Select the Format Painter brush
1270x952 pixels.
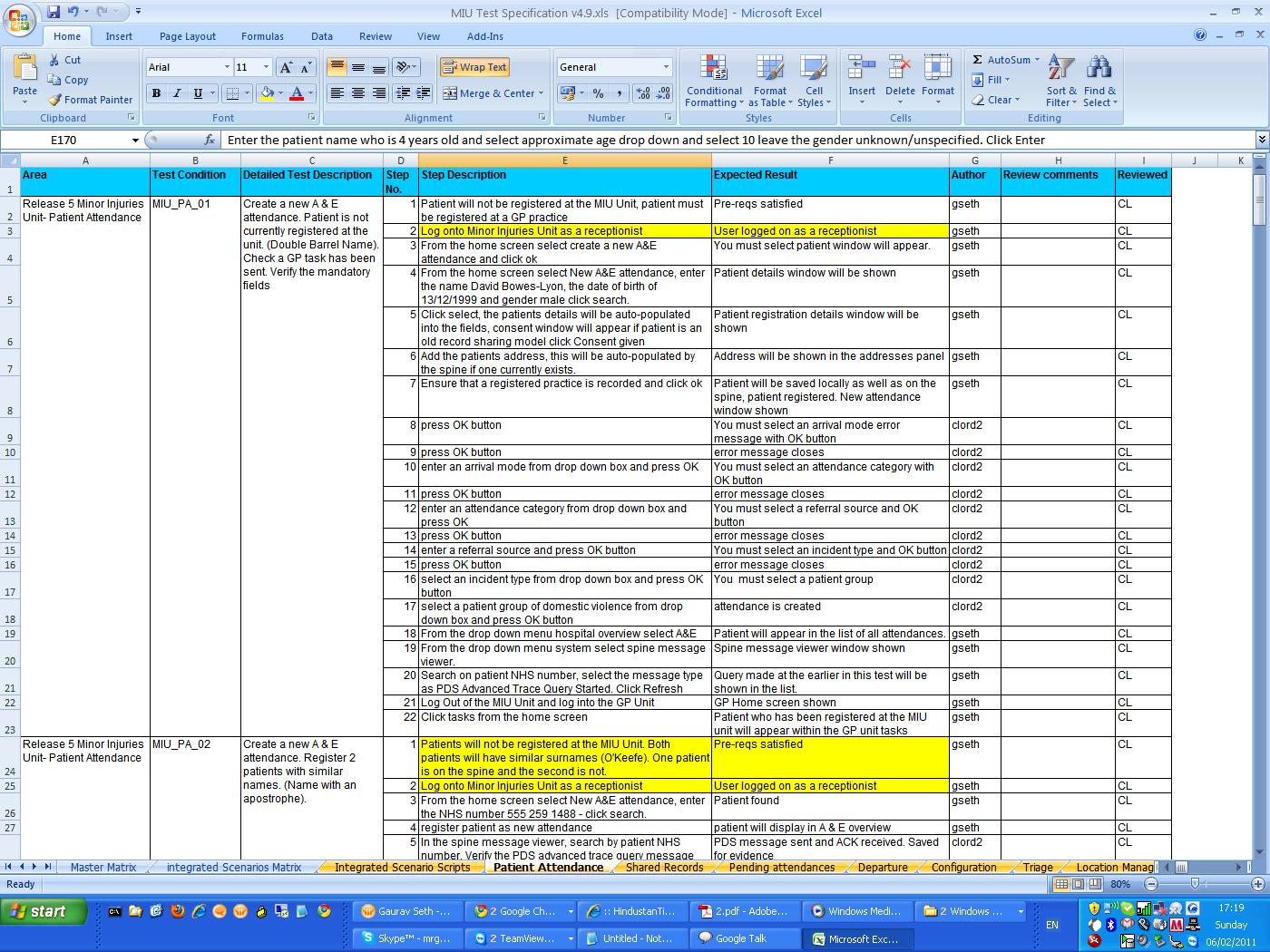[x=54, y=100]
